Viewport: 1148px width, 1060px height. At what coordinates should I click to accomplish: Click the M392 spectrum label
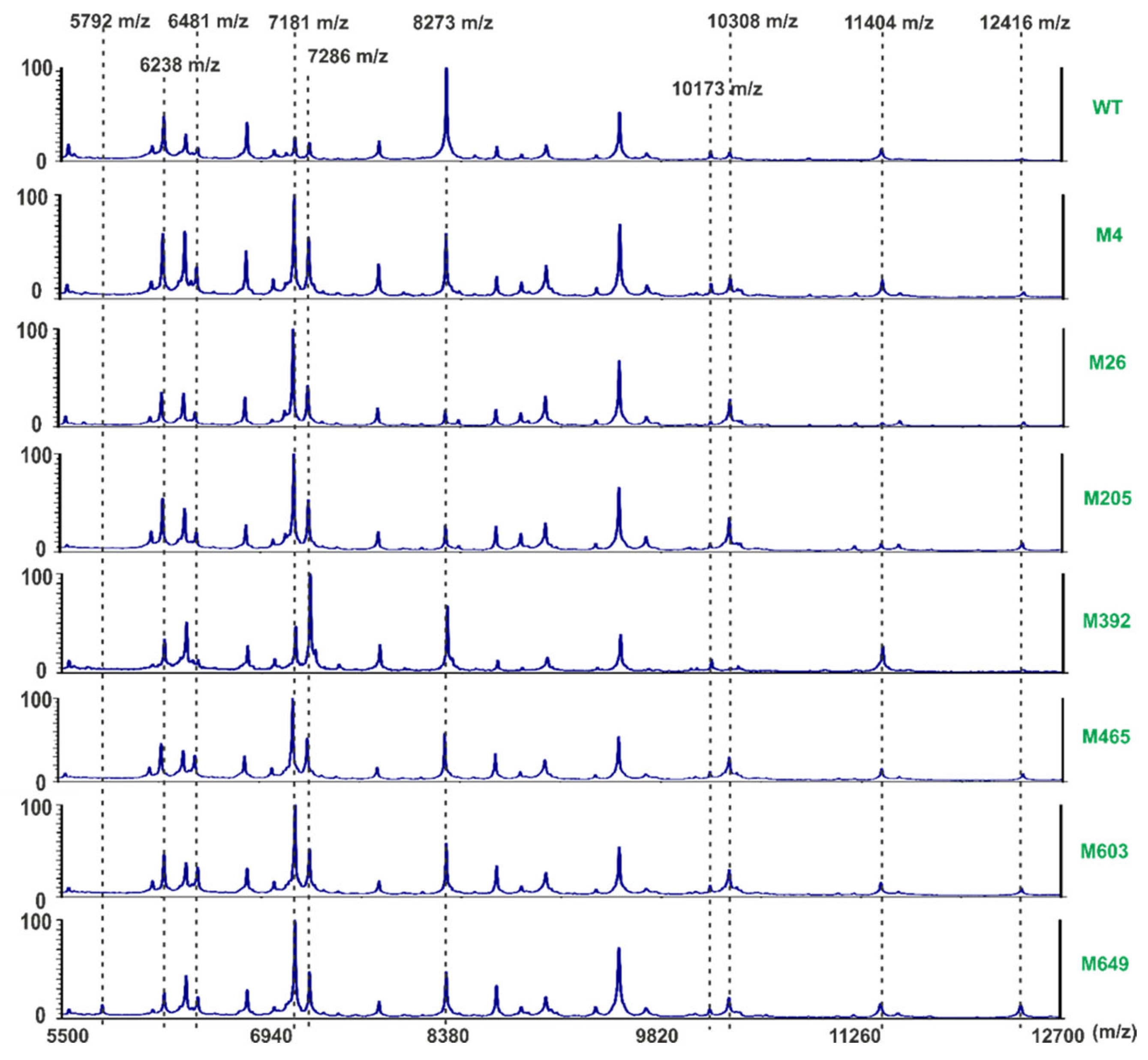(1106, 621)
